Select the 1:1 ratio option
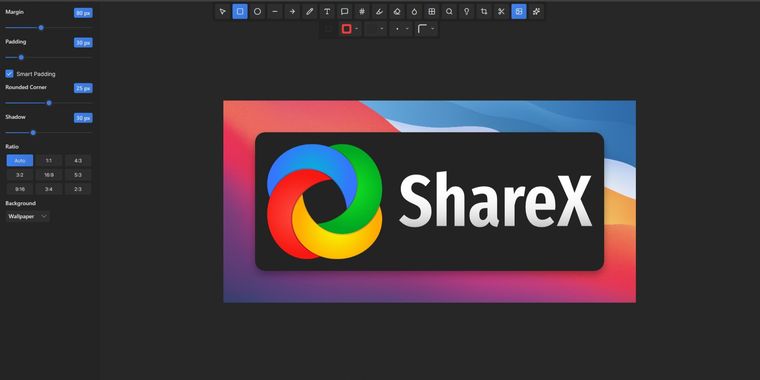Screen dimensions: 760x380 tap(49, 160)
